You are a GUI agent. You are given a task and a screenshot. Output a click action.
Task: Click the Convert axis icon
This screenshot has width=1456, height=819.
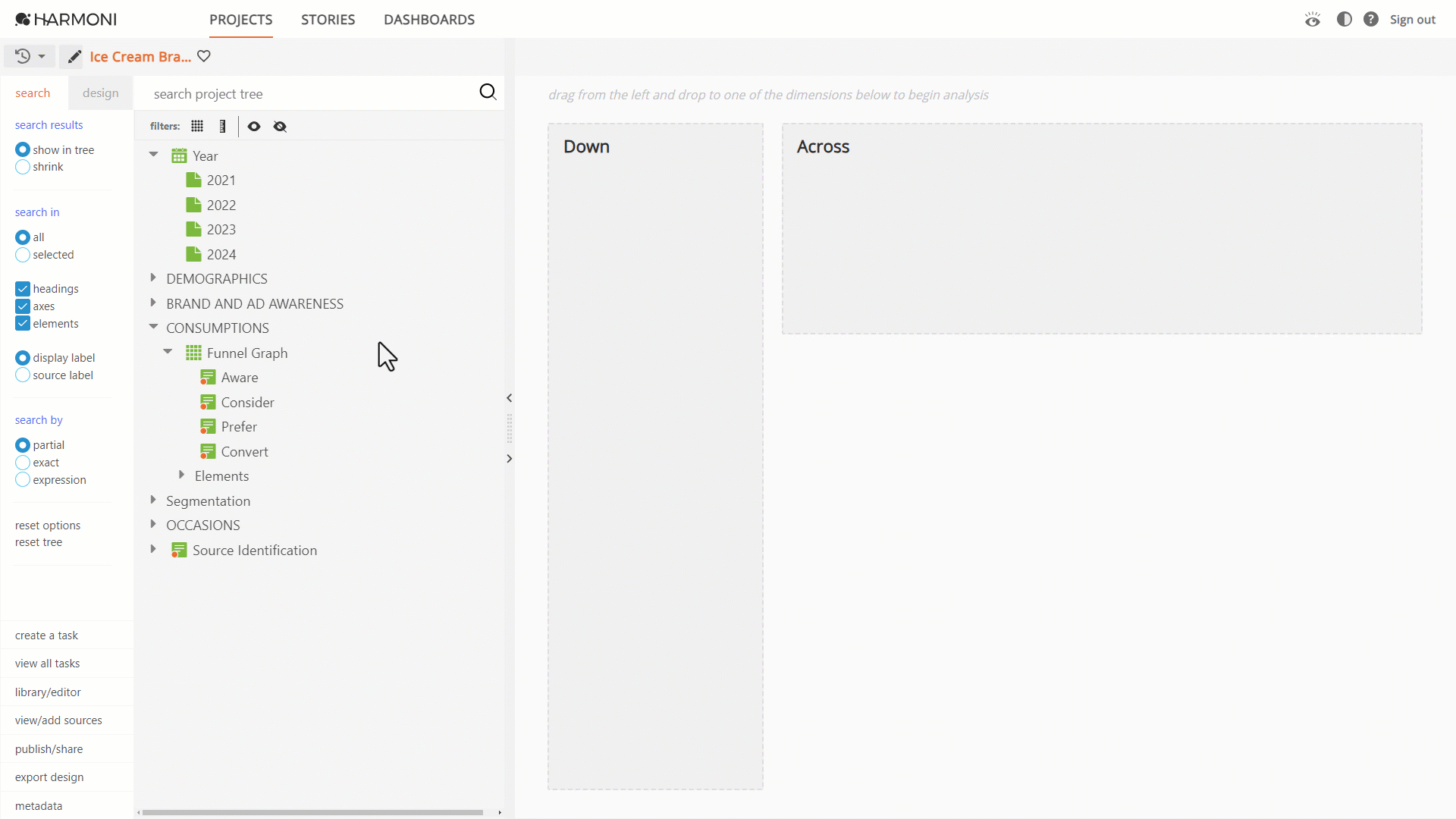pos(208,452)
